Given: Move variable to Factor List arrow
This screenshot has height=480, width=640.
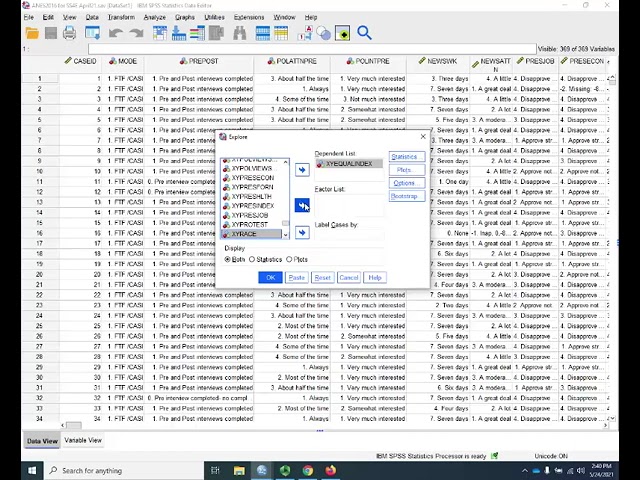Looking at the screenshot, I should coord(302,205).
